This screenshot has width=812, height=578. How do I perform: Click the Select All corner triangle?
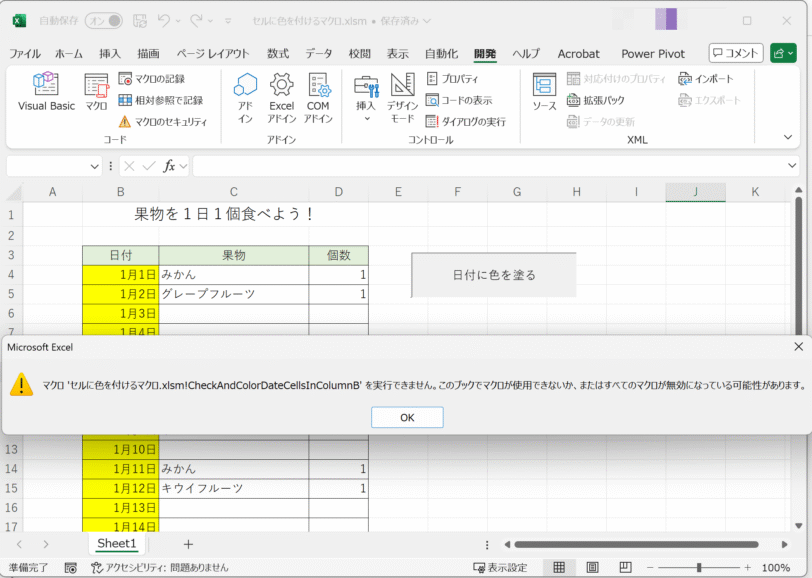point(14,193)
